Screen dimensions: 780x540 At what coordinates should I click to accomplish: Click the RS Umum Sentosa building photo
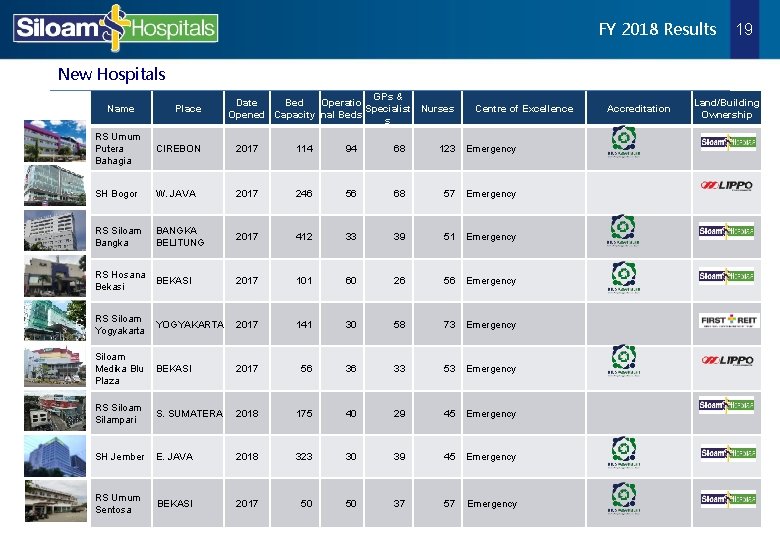(x=55, y=501)
